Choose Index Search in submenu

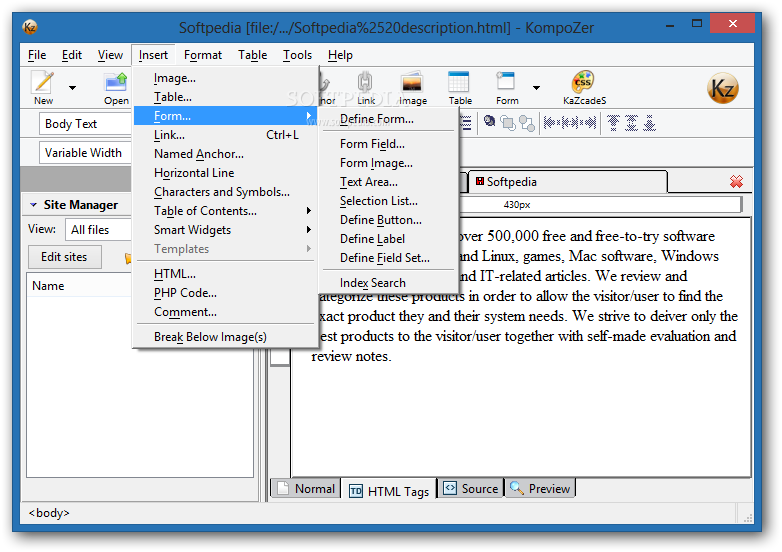click(x=389, y=283)
